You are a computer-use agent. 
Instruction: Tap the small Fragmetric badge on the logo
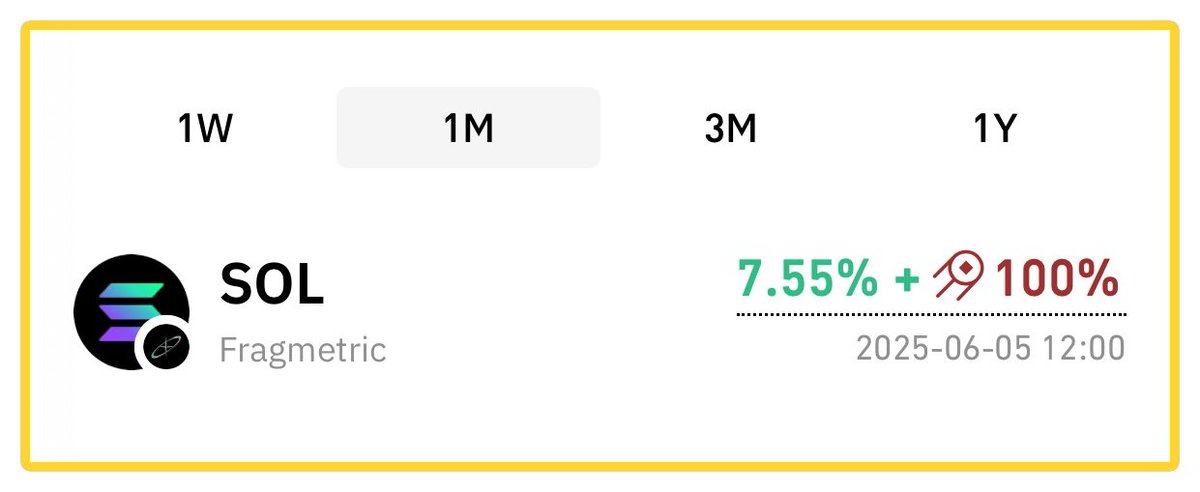pos(162,343)
